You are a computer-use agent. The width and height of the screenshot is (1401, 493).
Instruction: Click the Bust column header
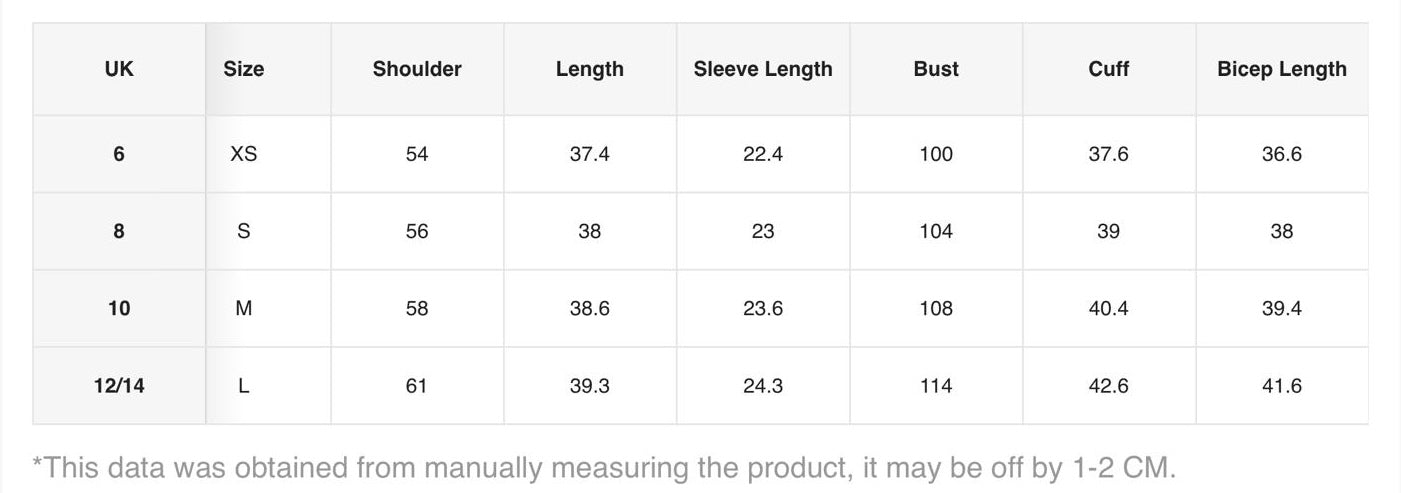(936, 69)
